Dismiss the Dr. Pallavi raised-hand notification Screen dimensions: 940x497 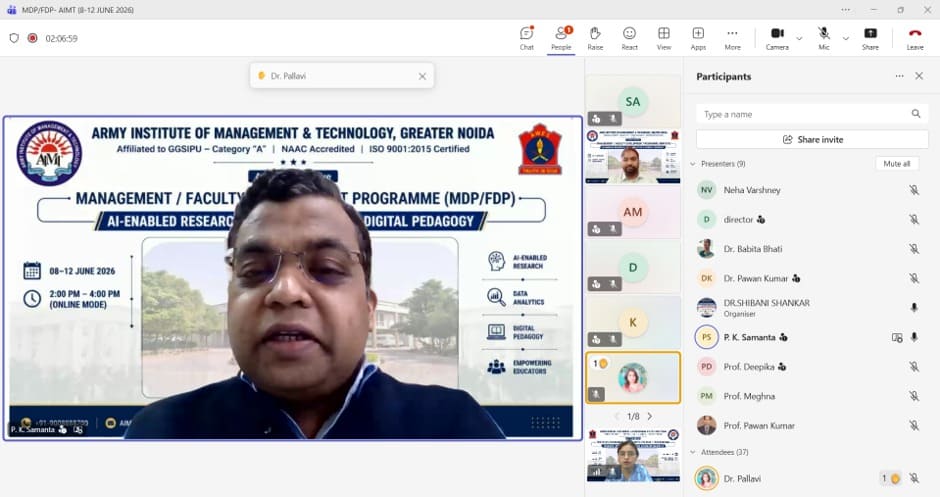pyautogui.click(x=422, y=76)
